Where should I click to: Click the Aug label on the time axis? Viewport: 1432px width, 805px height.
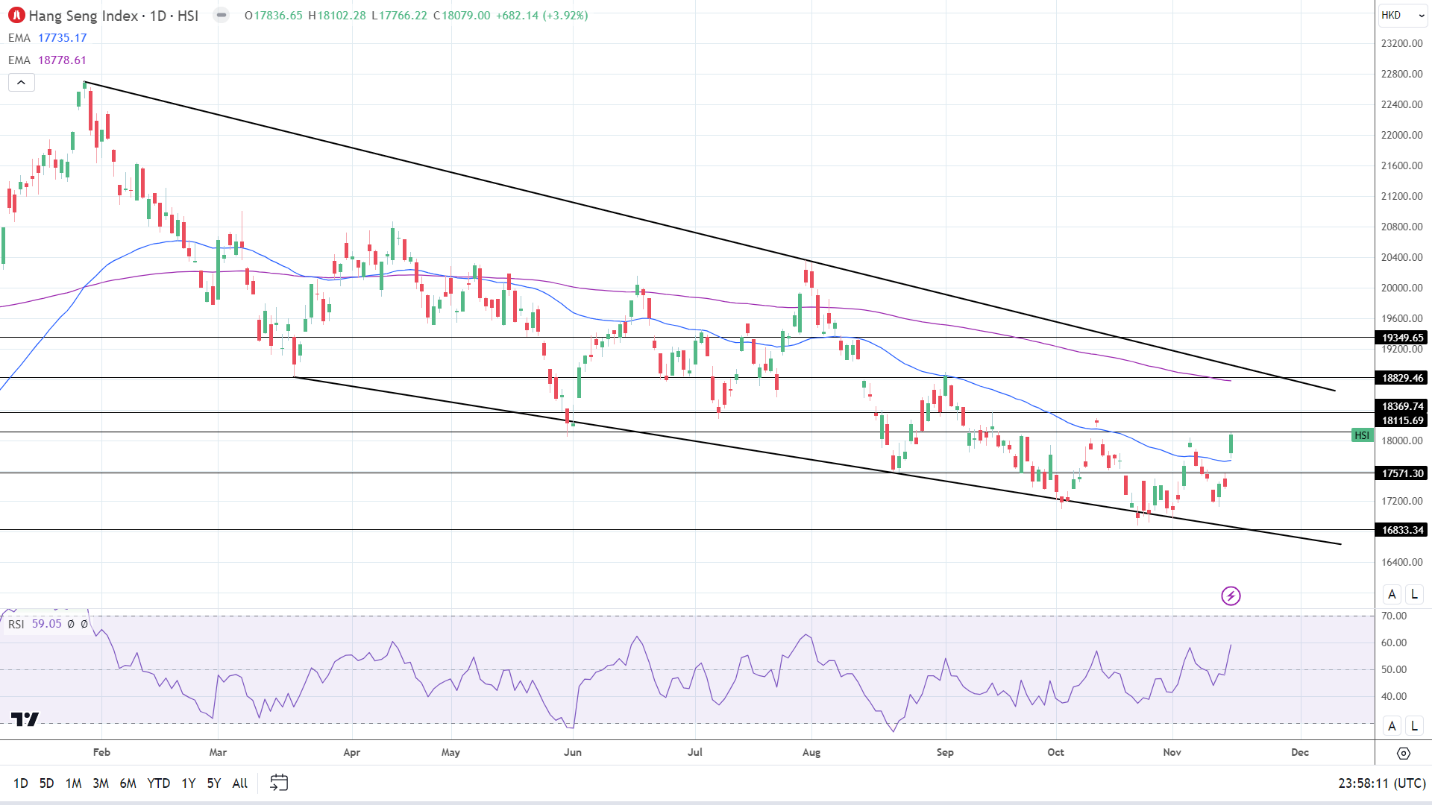click(x=811, y=752)
